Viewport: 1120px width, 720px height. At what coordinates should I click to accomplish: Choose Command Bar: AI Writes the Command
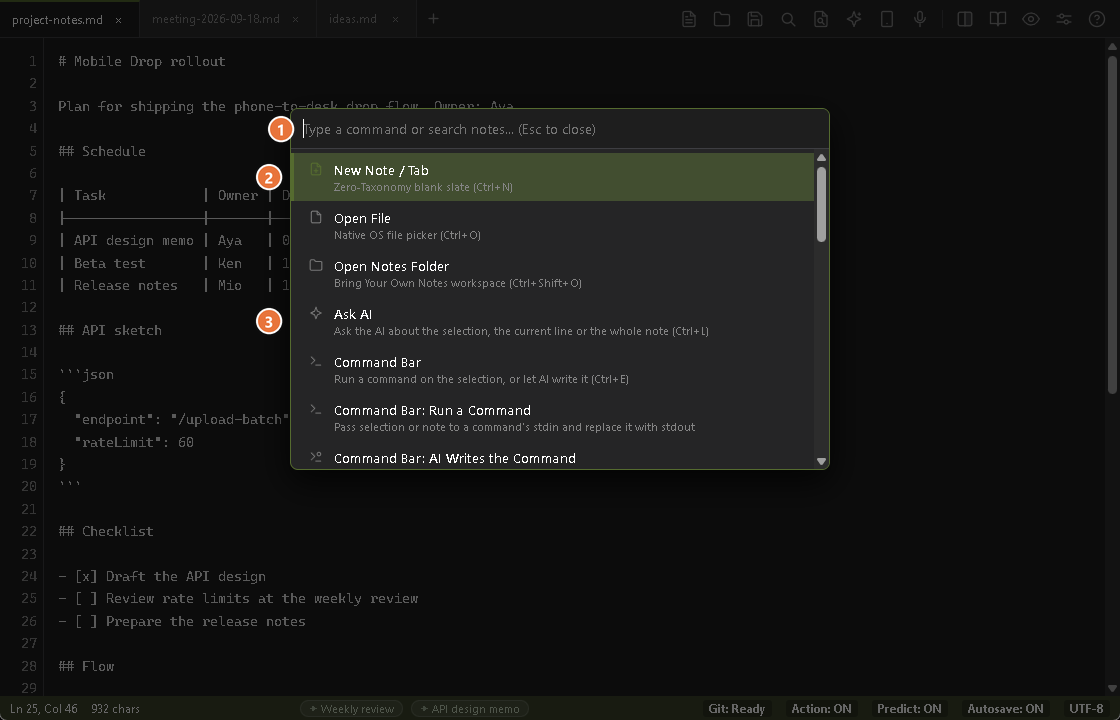pos(552,455)
